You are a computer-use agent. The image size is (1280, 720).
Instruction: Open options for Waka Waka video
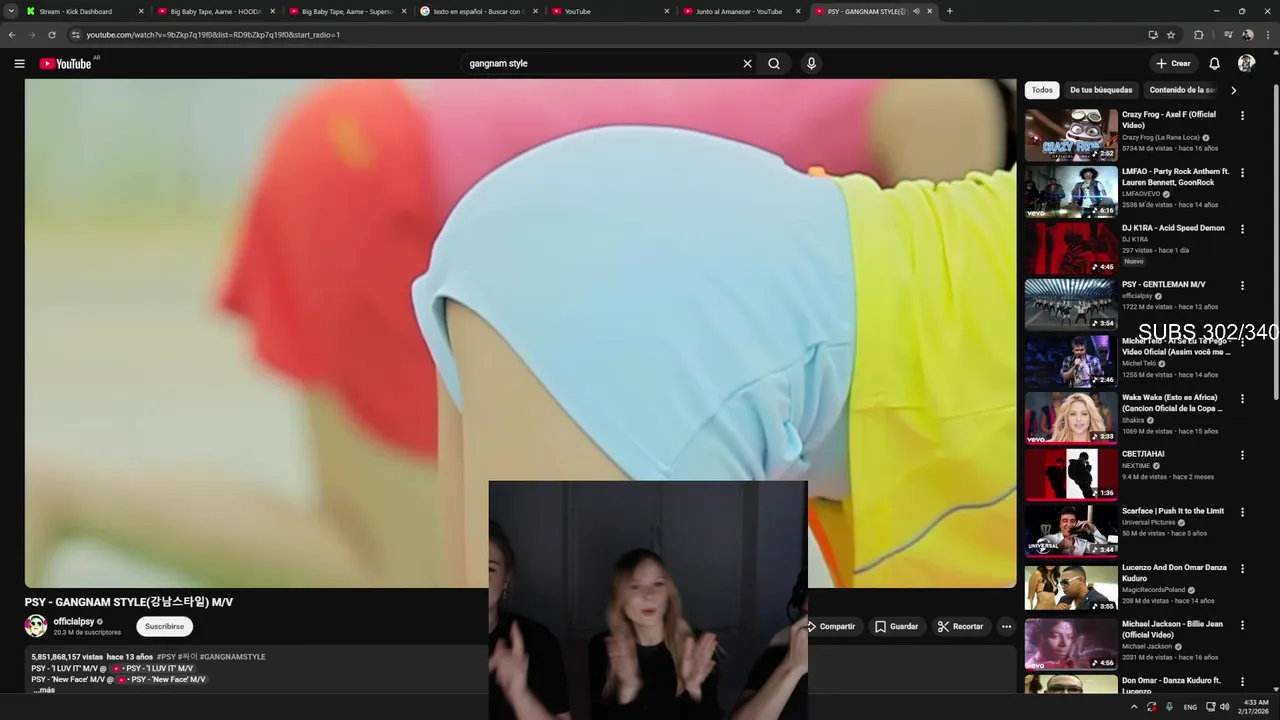(1243, 399)
